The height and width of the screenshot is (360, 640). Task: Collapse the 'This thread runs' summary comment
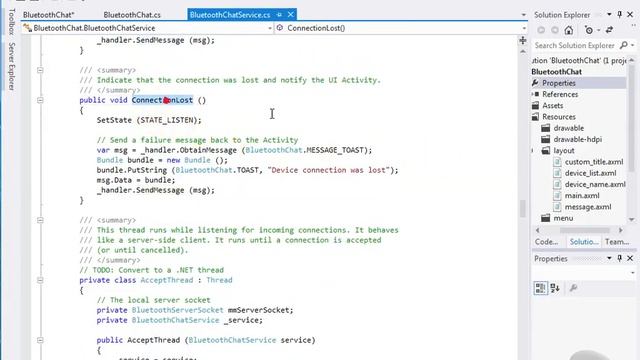click(40, 220)
